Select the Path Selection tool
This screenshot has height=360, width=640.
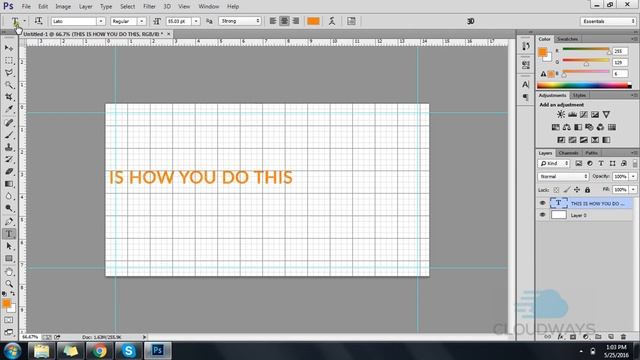click(9, 246)
